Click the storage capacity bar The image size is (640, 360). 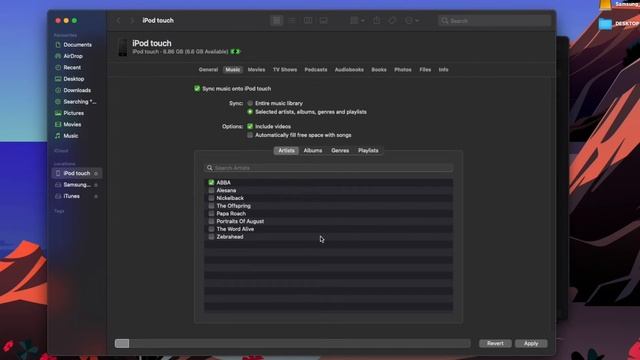click(293, 344)
